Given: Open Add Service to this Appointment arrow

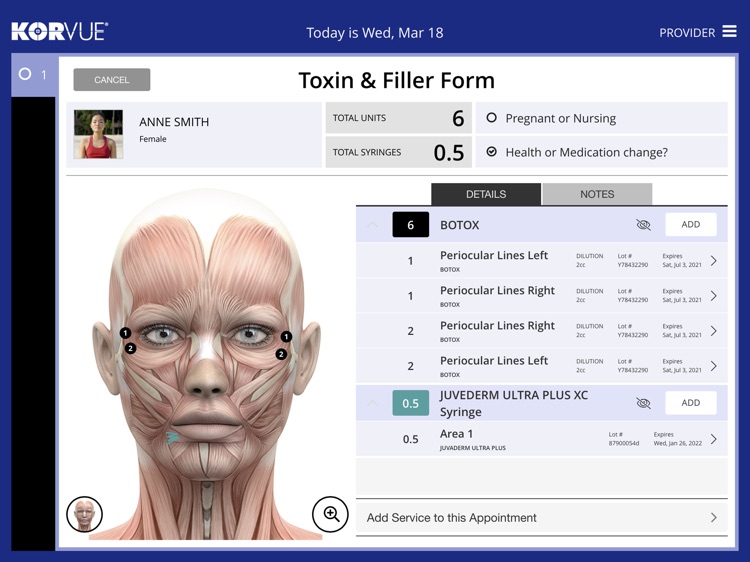Looking at the screenshot, I should [x=714, y=518].
